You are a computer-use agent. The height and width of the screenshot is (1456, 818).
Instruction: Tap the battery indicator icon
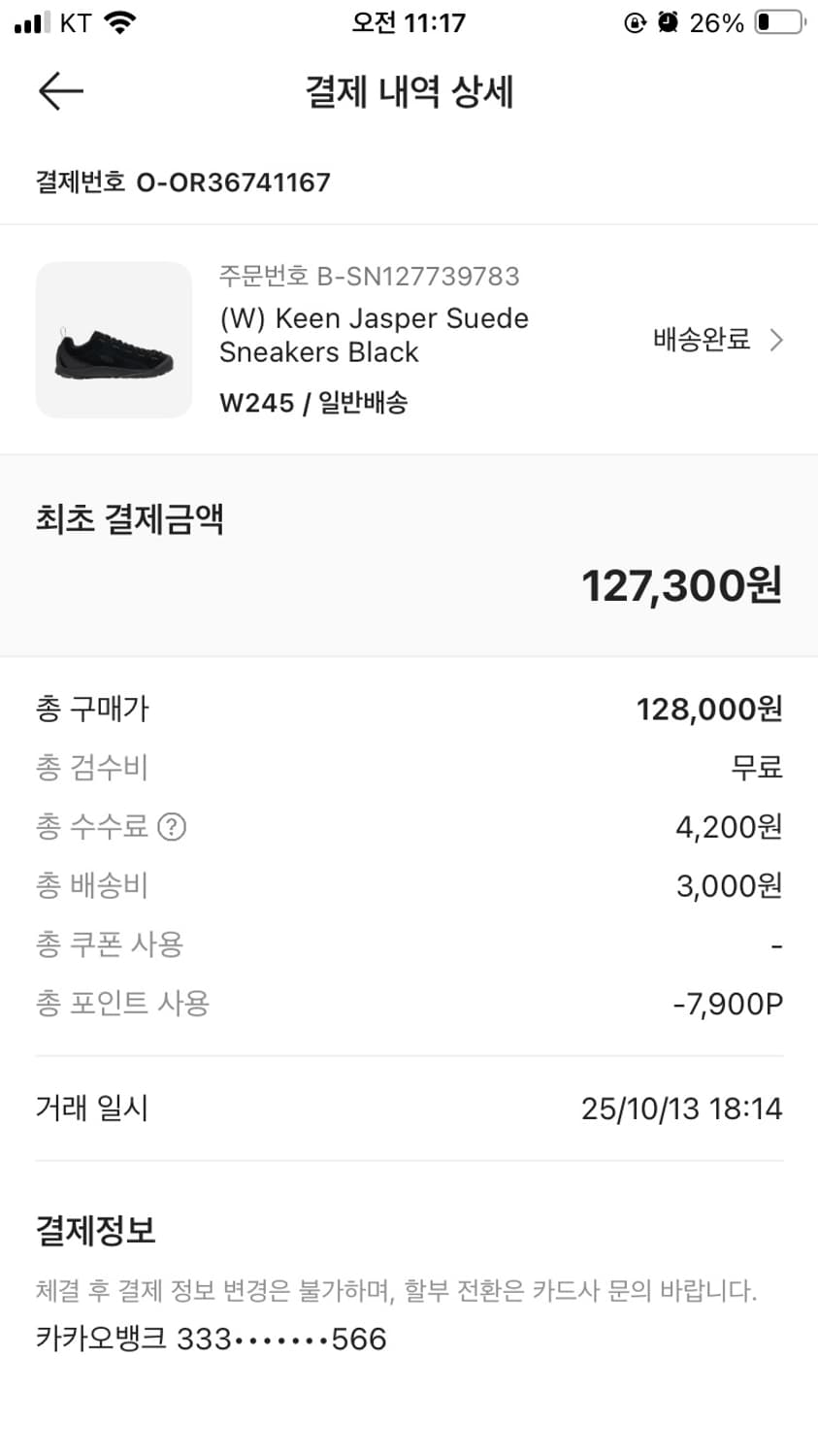click(780, 22)
